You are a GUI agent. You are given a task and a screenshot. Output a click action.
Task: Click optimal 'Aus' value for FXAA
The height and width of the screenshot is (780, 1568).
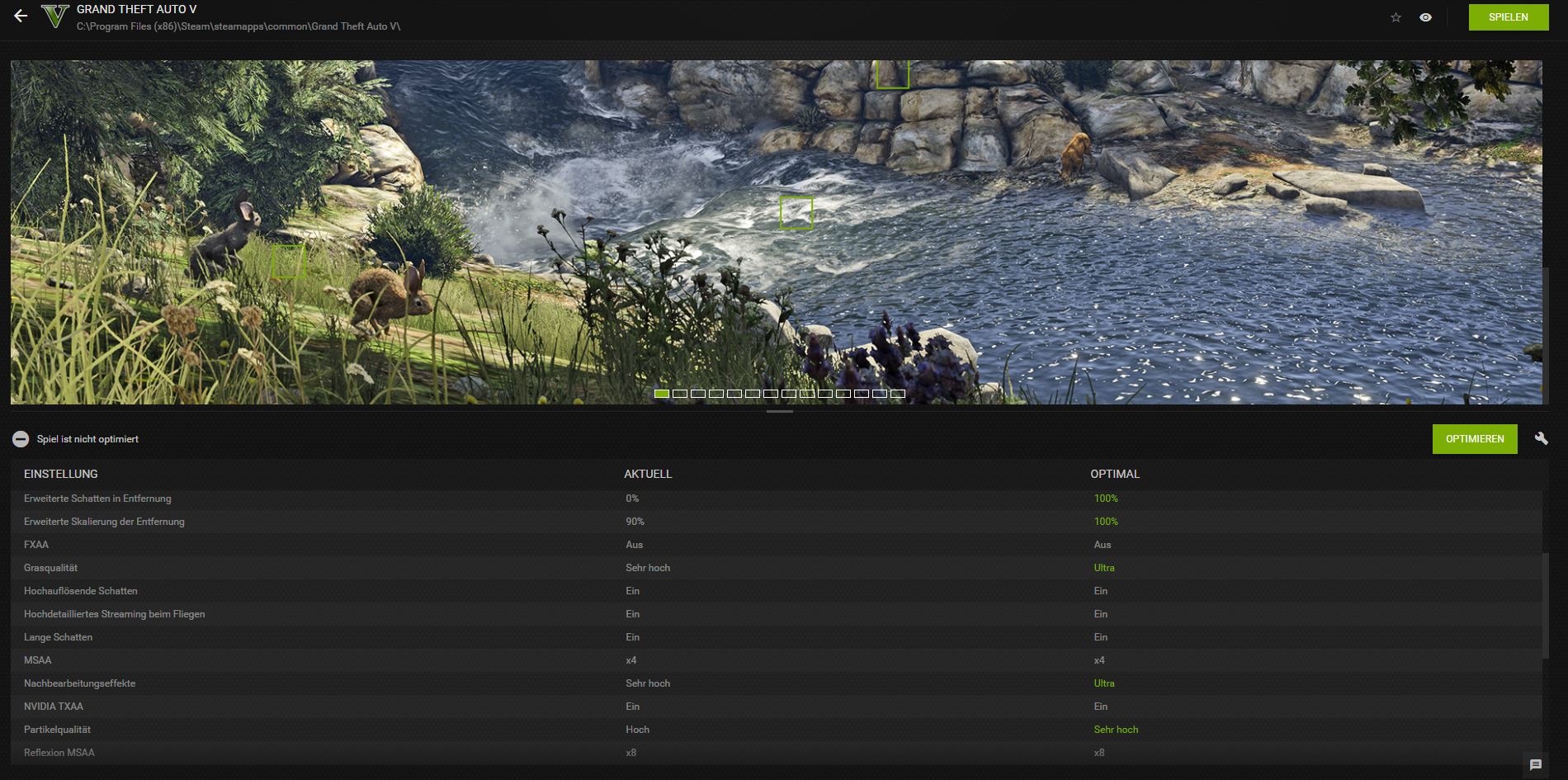(1103, 545)
